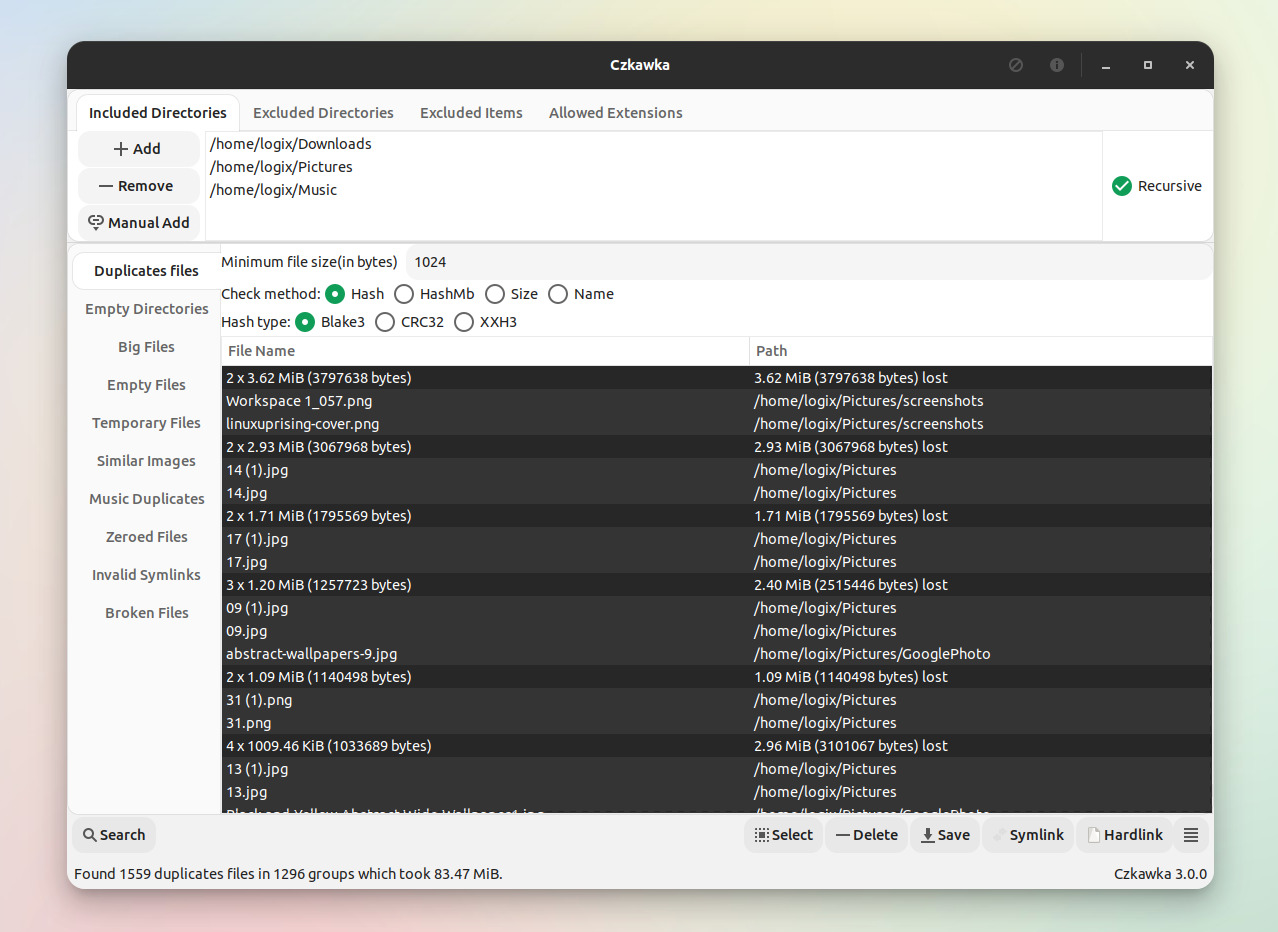This screenshot has width=1278, height=932.
Task: Open the About info icon in titlebar
Action: [x=1056, y=64]
